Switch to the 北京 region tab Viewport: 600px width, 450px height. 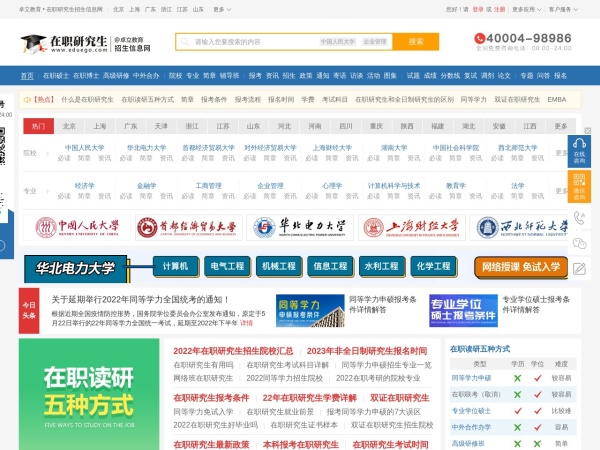pos(69,127)
